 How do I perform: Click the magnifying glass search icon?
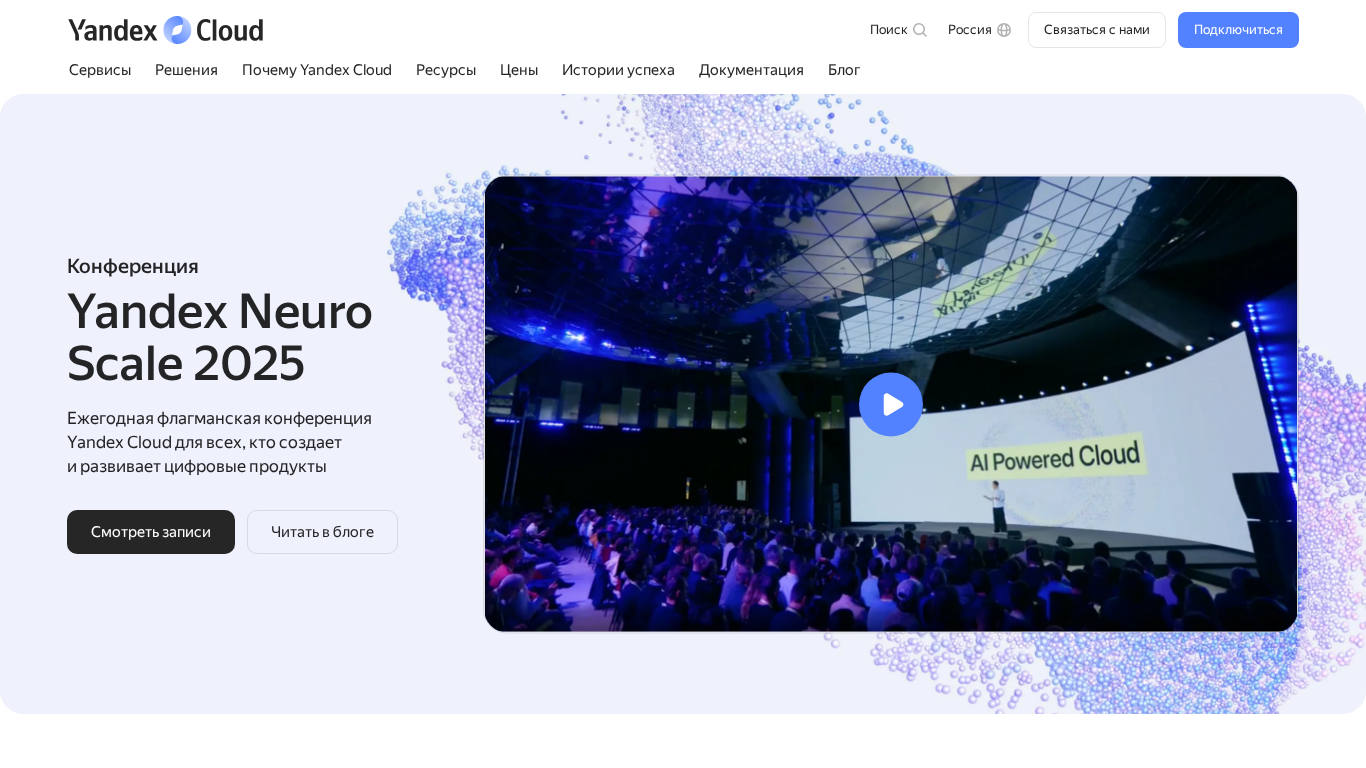920,30
